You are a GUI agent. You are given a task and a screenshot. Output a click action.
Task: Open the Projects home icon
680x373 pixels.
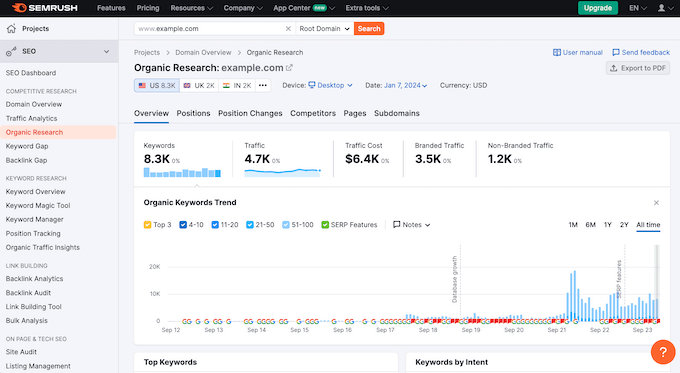click(11, 29)
